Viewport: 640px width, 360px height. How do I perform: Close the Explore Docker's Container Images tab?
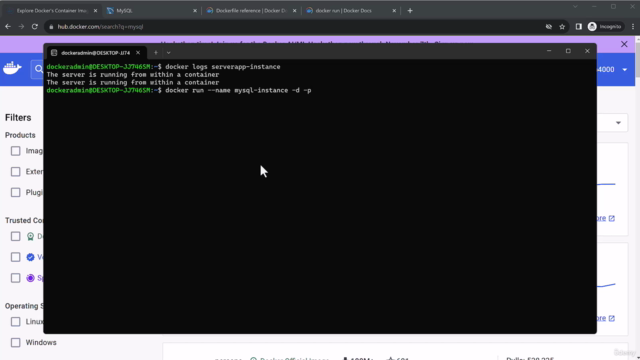point(96,11)
